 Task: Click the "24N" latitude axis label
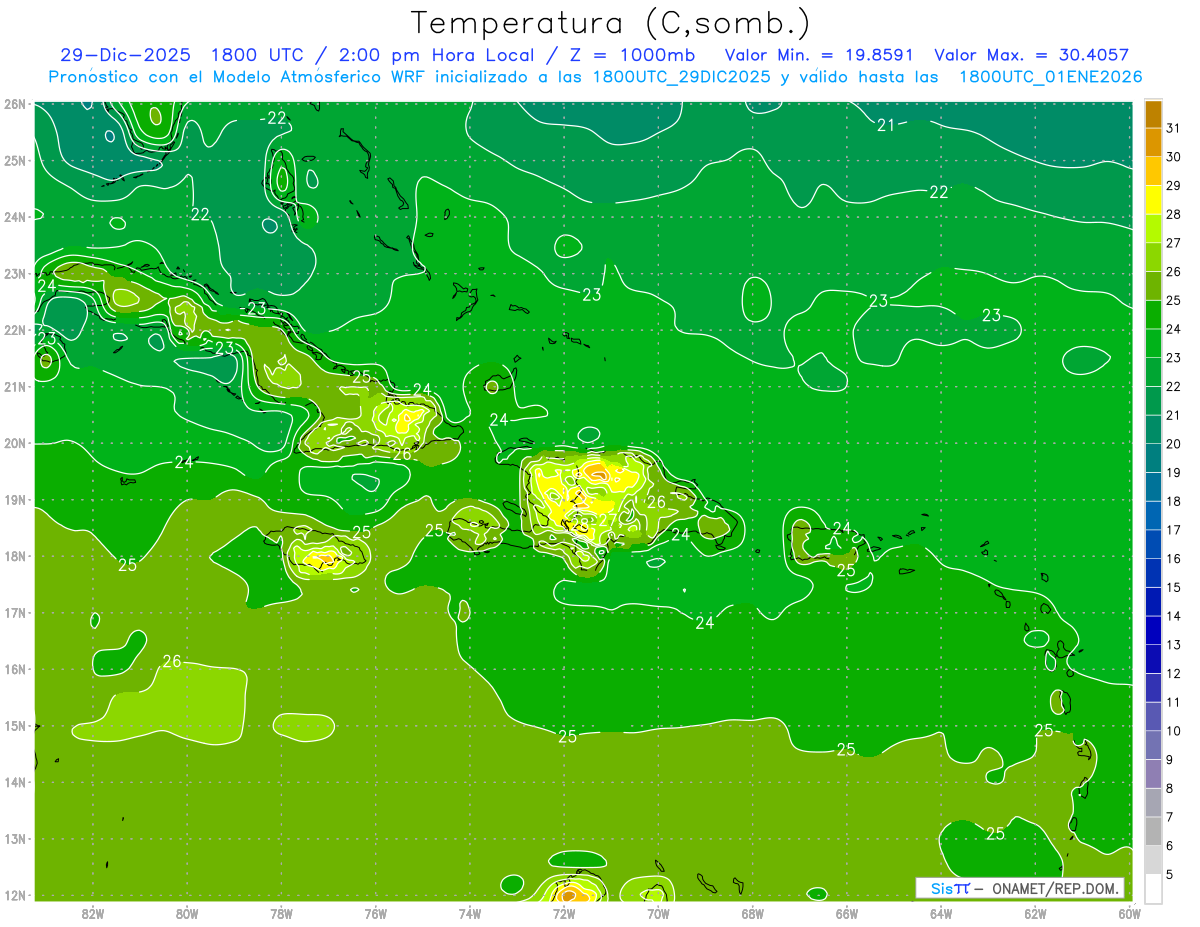(x=15, y=217)
